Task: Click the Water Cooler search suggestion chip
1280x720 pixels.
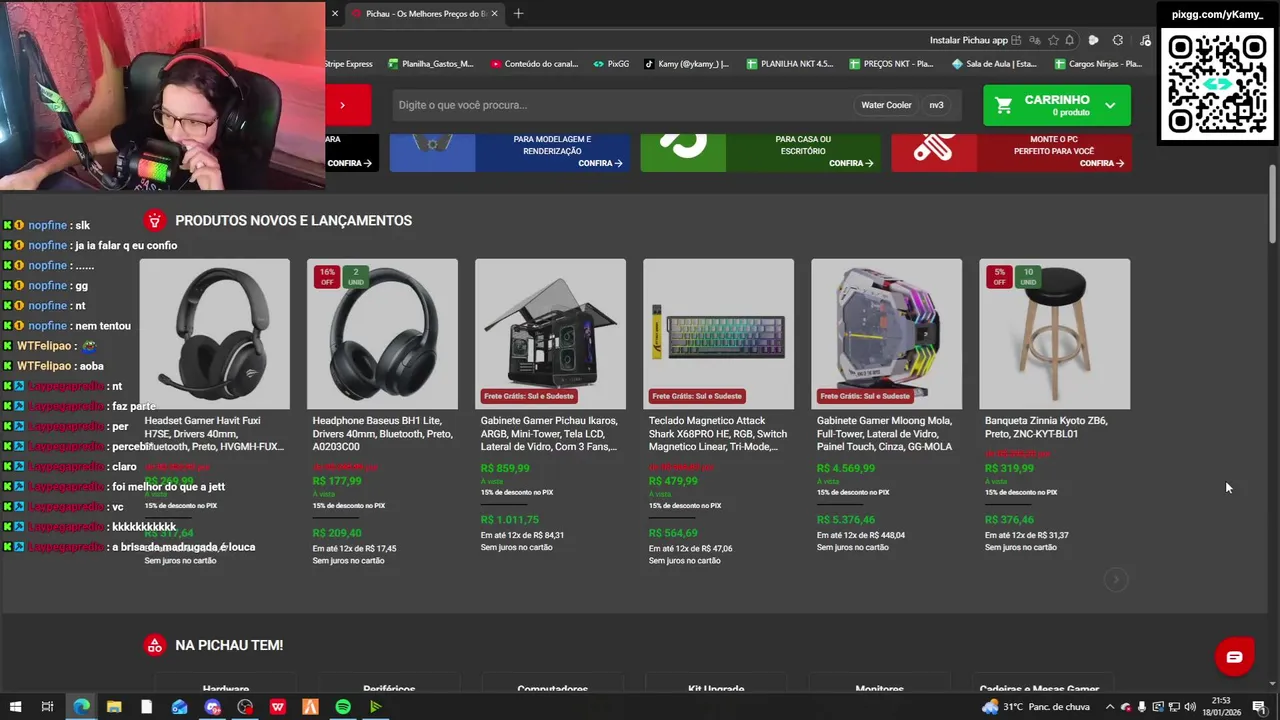Action: click(886, 105)
